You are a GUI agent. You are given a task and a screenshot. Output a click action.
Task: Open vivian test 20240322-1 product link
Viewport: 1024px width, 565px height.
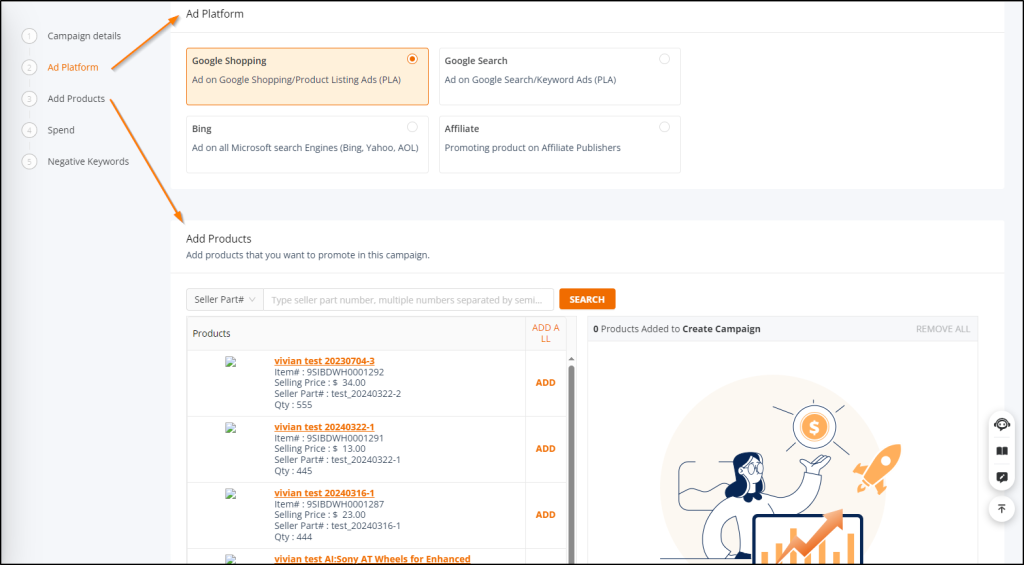[x=324, y=427]
